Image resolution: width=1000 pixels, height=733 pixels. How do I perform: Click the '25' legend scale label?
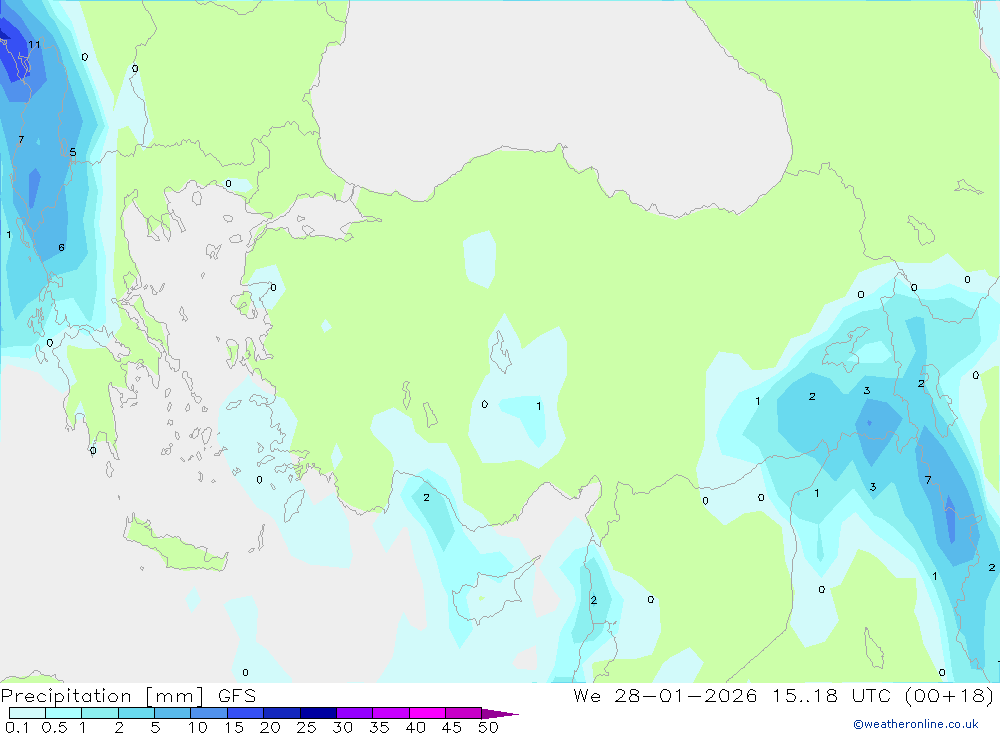point(307,727)
